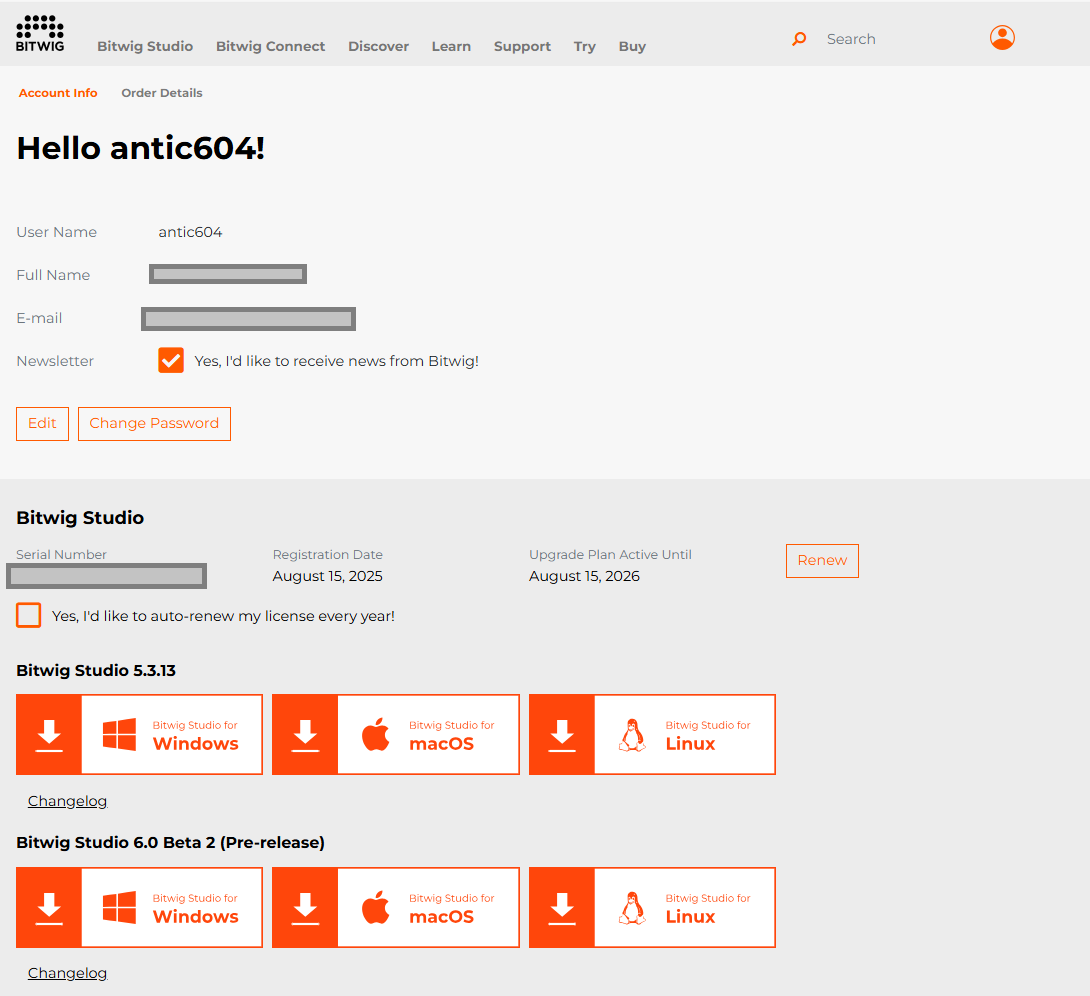Screen dimensions: 1090x996
Task: Open the user account profile icon
Action: click(1002, 38)
